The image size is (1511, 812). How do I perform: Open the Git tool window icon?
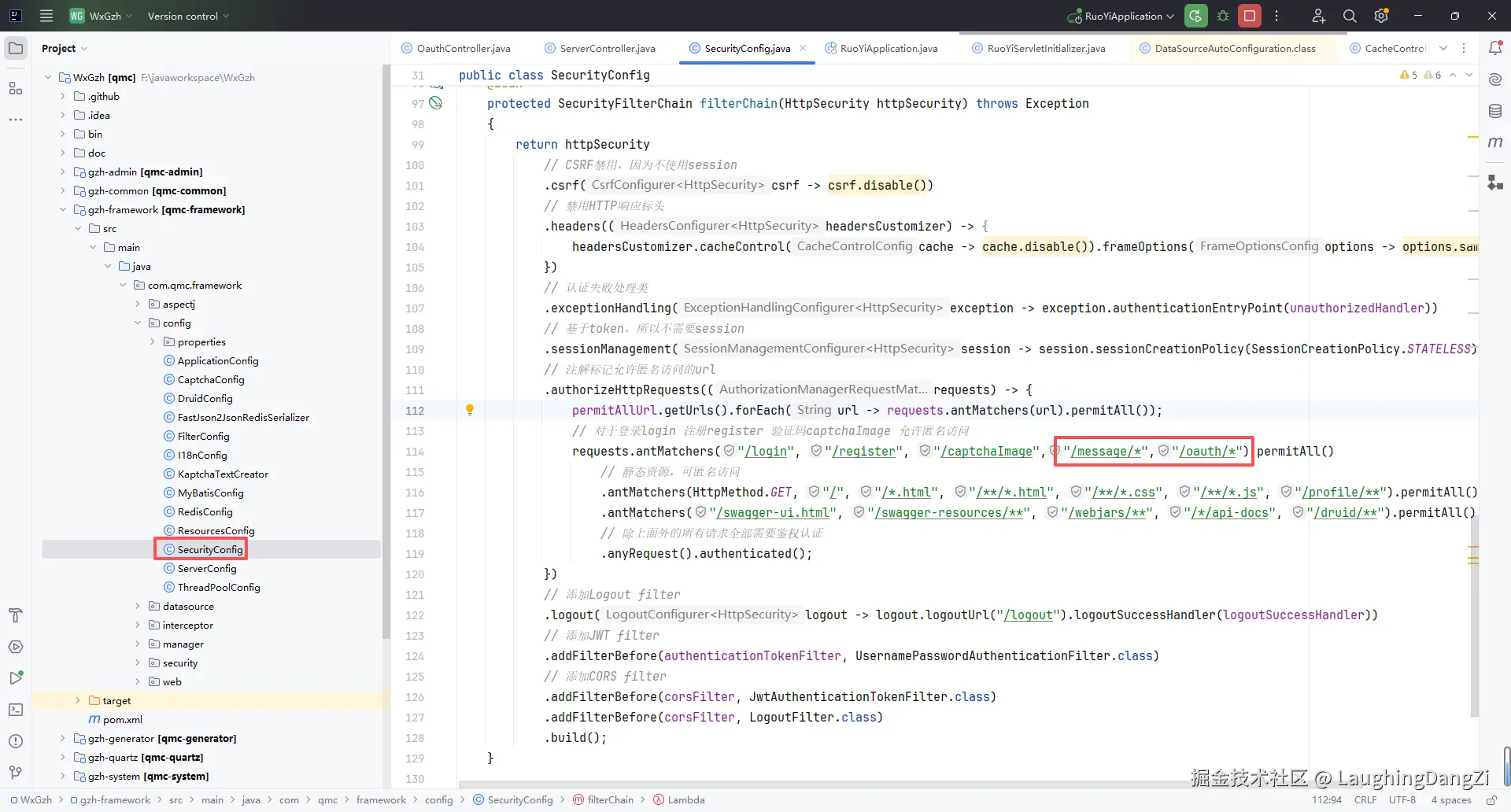point(16,773)
